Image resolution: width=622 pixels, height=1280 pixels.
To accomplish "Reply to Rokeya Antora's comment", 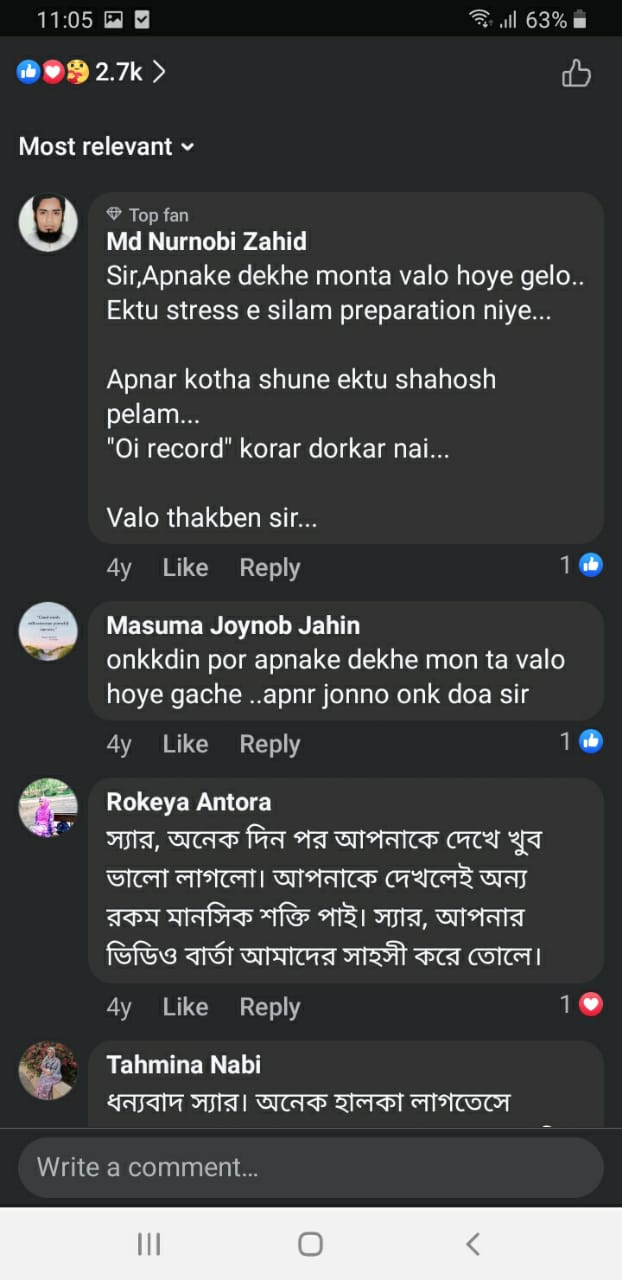I will coord(269,1007).
